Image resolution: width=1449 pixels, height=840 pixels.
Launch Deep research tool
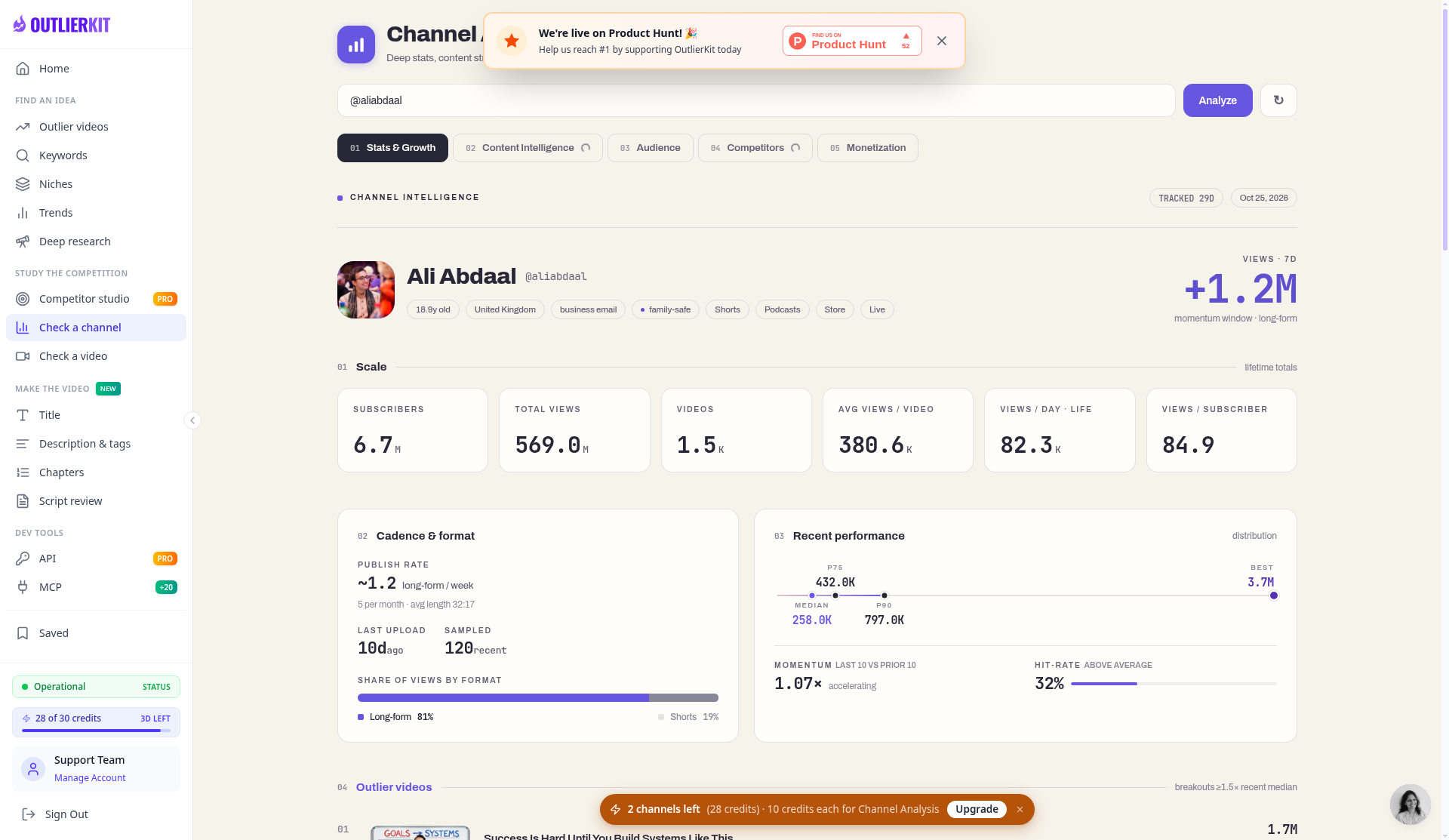pyautogui.click(x=96, y=242)
